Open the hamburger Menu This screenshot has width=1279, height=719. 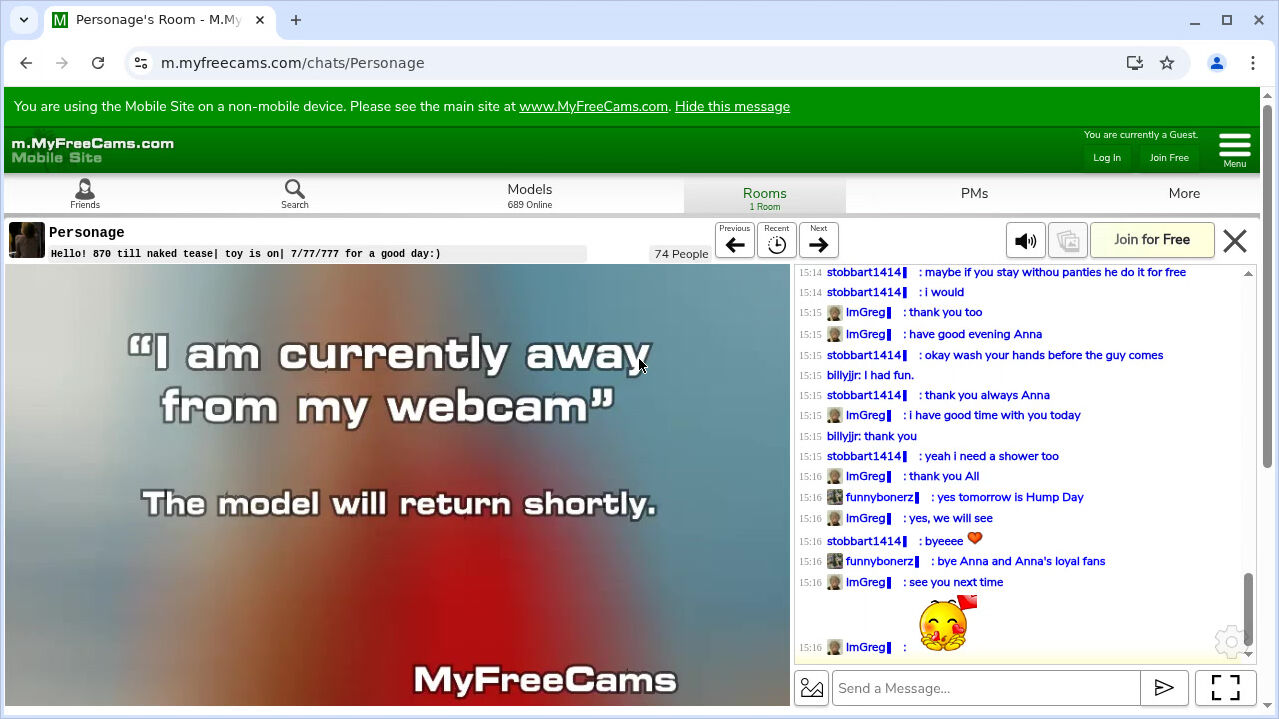coord(1234,148)
